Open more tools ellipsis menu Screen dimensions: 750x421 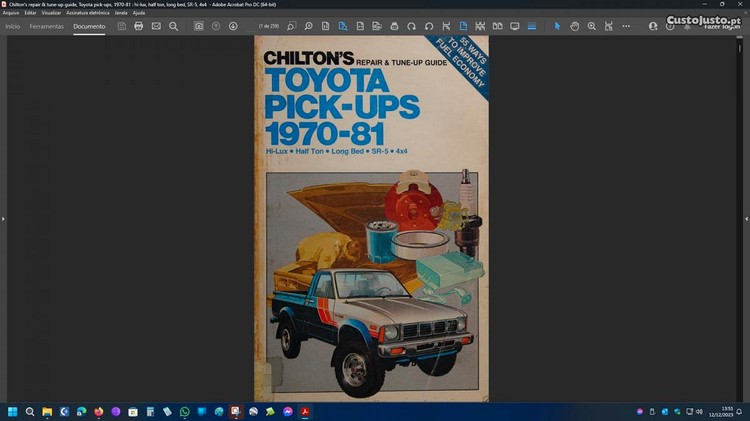click(x=626, y=26)
